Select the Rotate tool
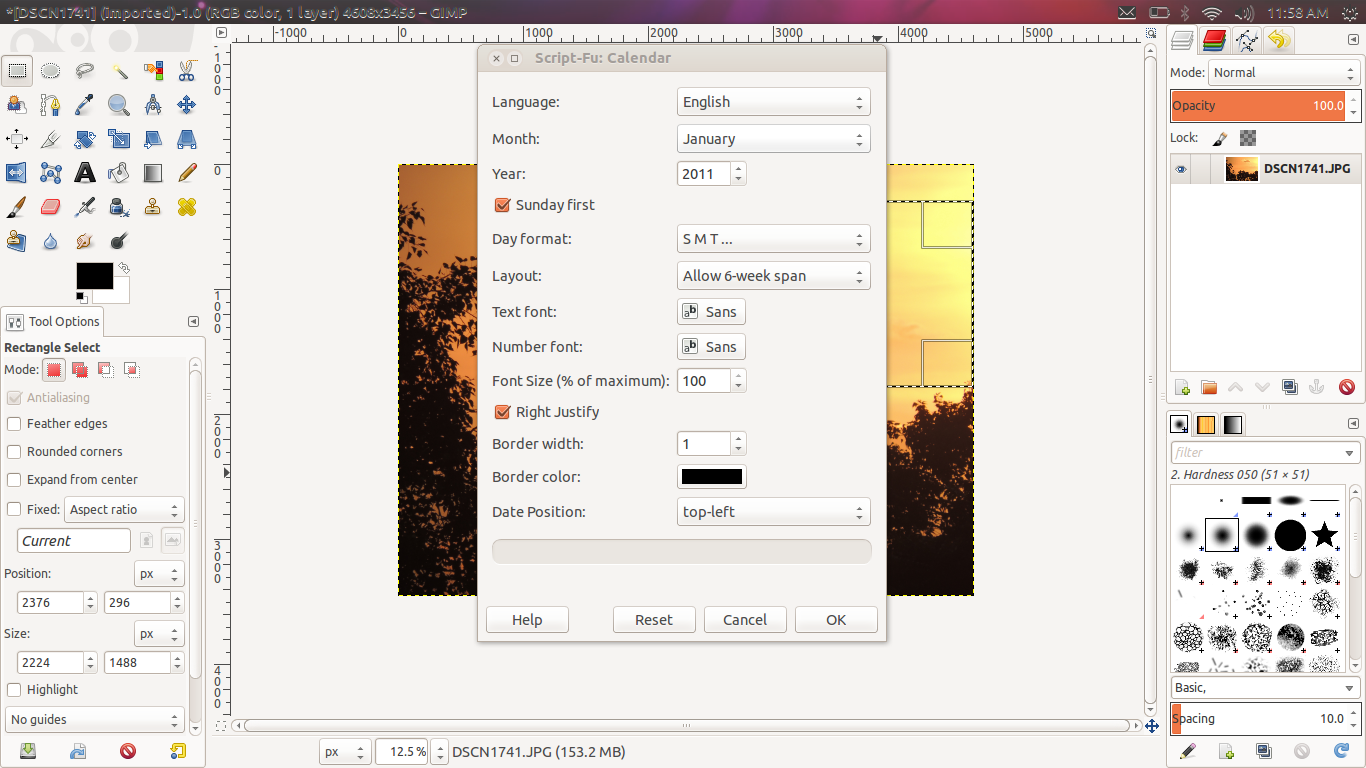The width and height of the screenshot is (1366, 768). 85,139
